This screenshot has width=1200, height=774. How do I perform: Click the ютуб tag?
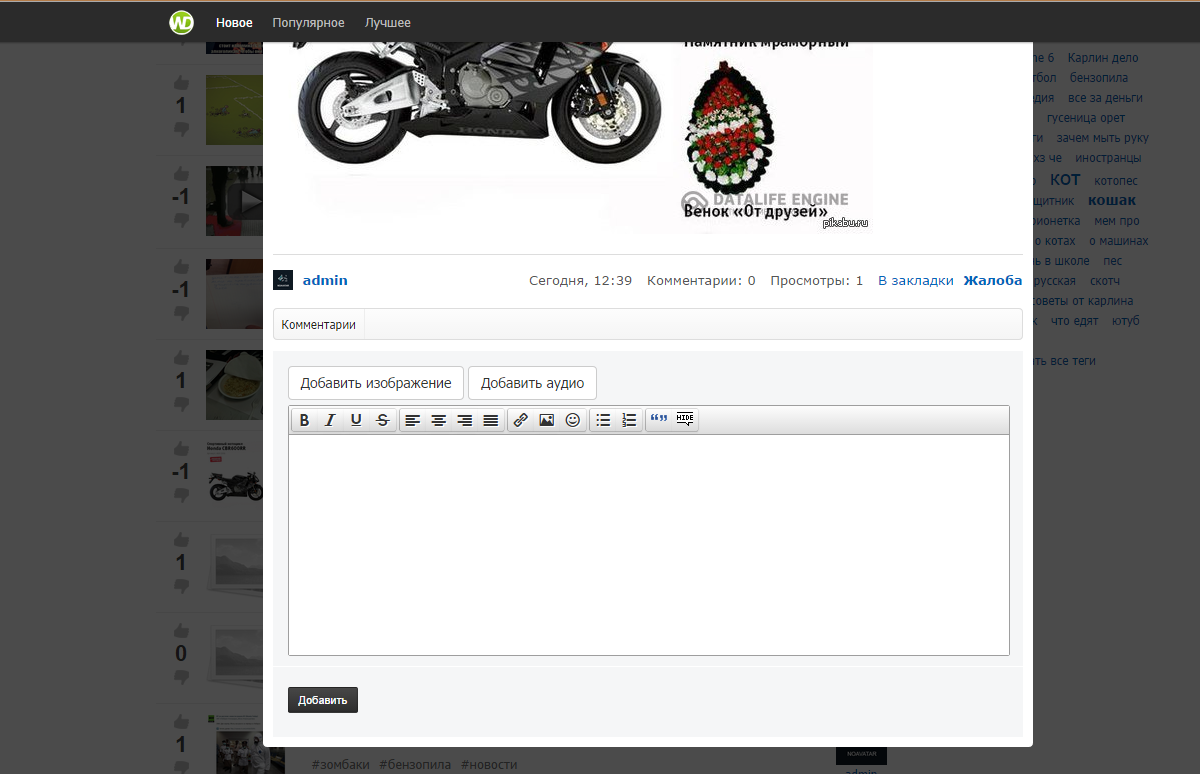pos(1126,321)
